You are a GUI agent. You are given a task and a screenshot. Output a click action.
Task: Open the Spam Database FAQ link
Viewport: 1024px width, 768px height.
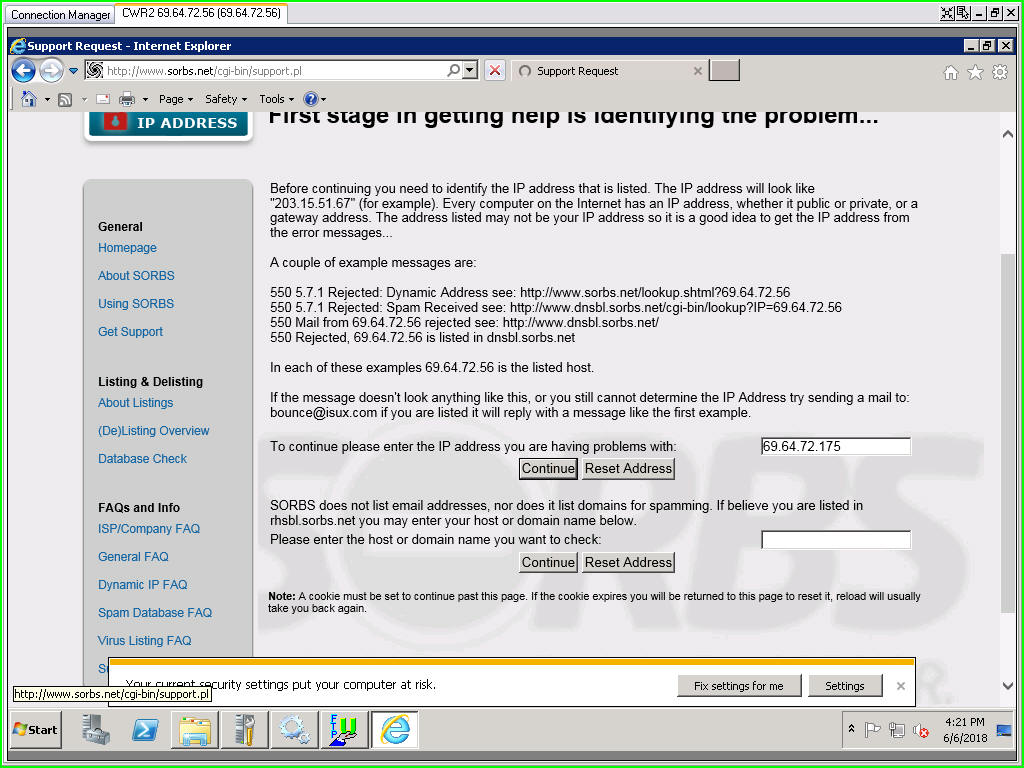155,613
